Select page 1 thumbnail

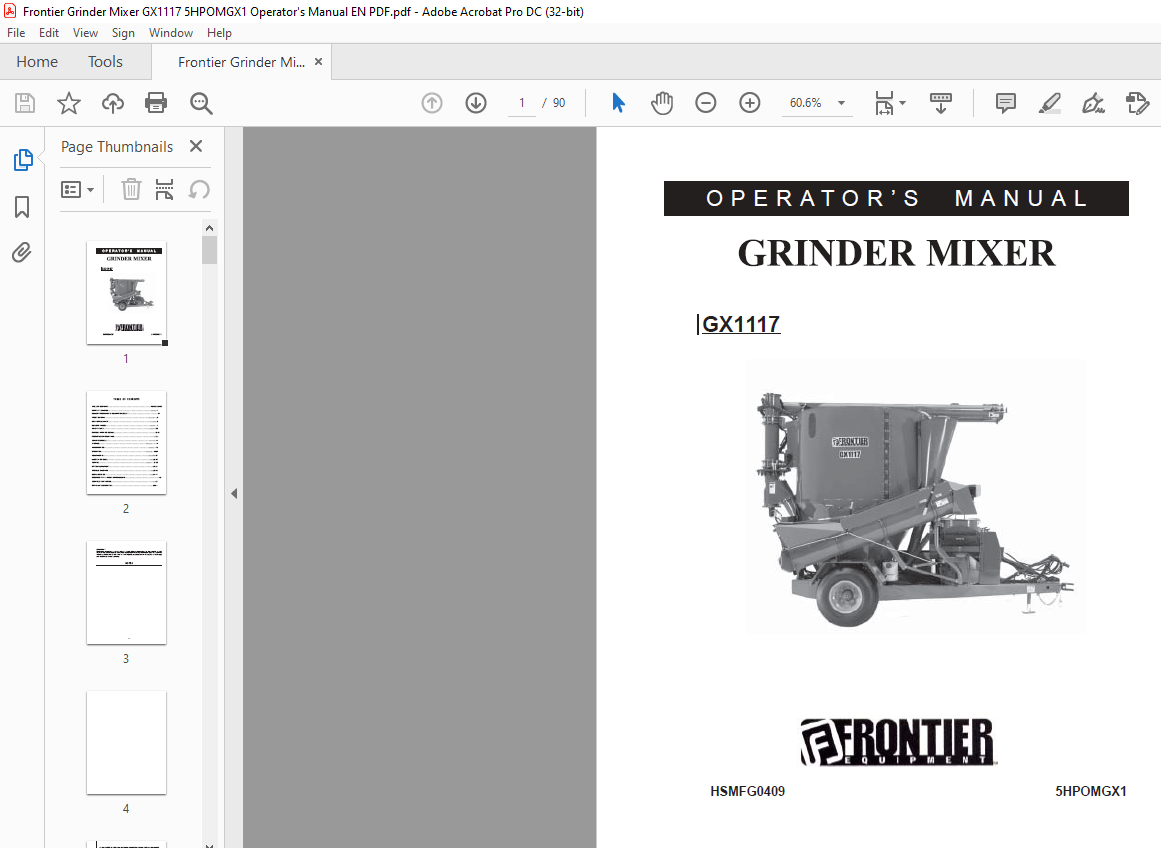point(127,293)
